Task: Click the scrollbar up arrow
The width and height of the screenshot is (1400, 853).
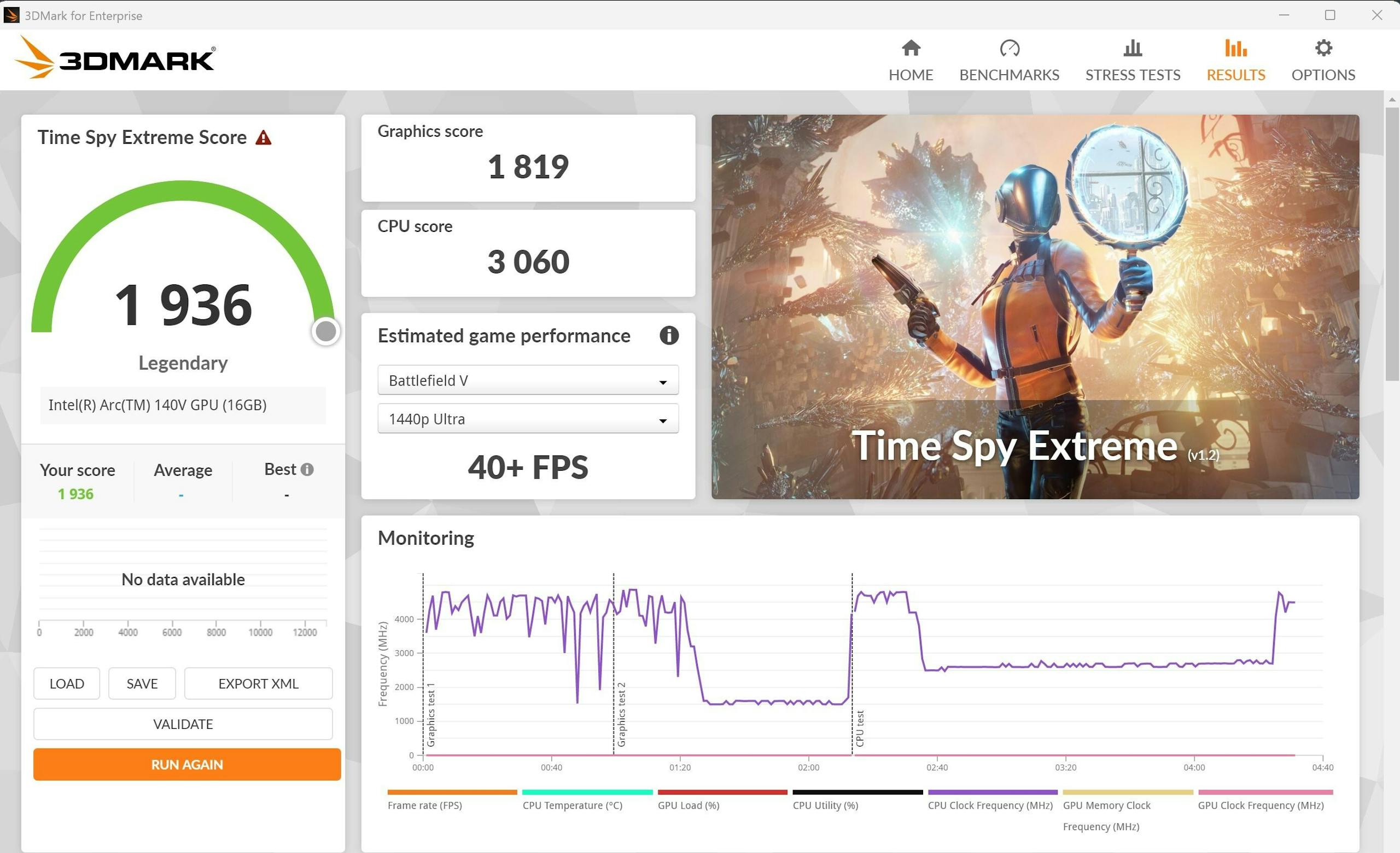Action: pyautogui.click(x=1392, y=100)
